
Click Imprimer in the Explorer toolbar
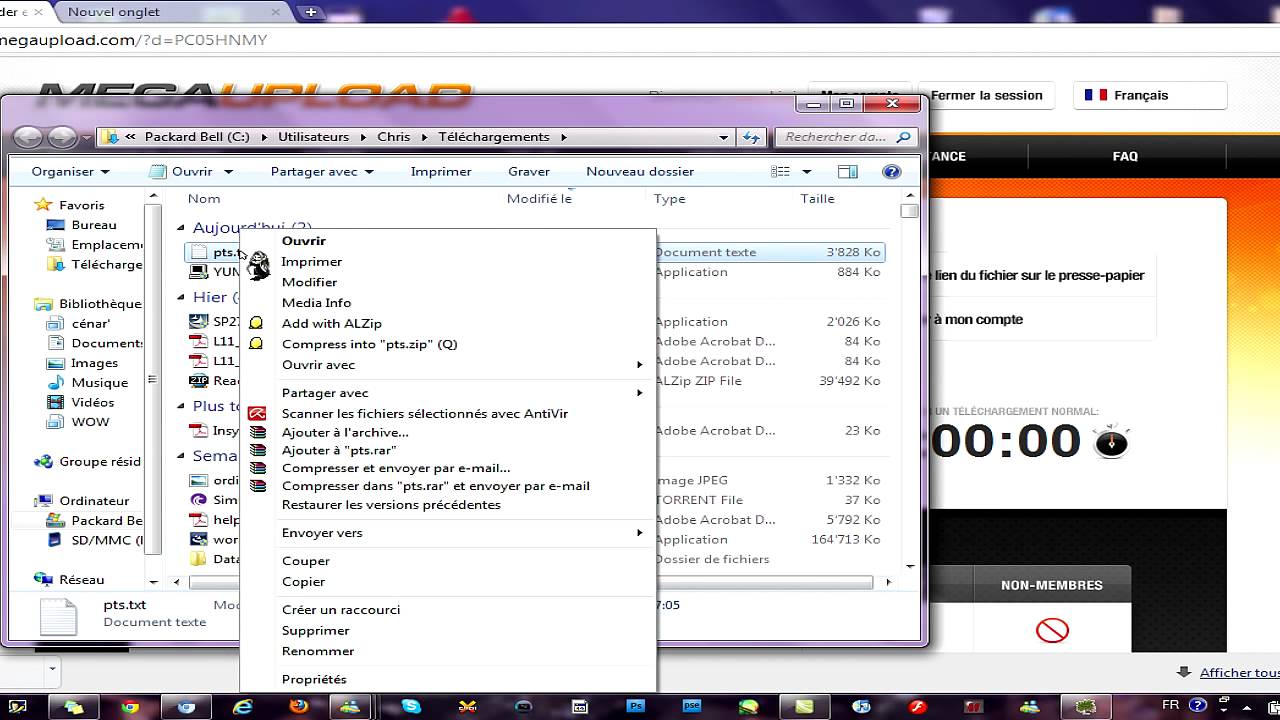[x=441, y=171]
